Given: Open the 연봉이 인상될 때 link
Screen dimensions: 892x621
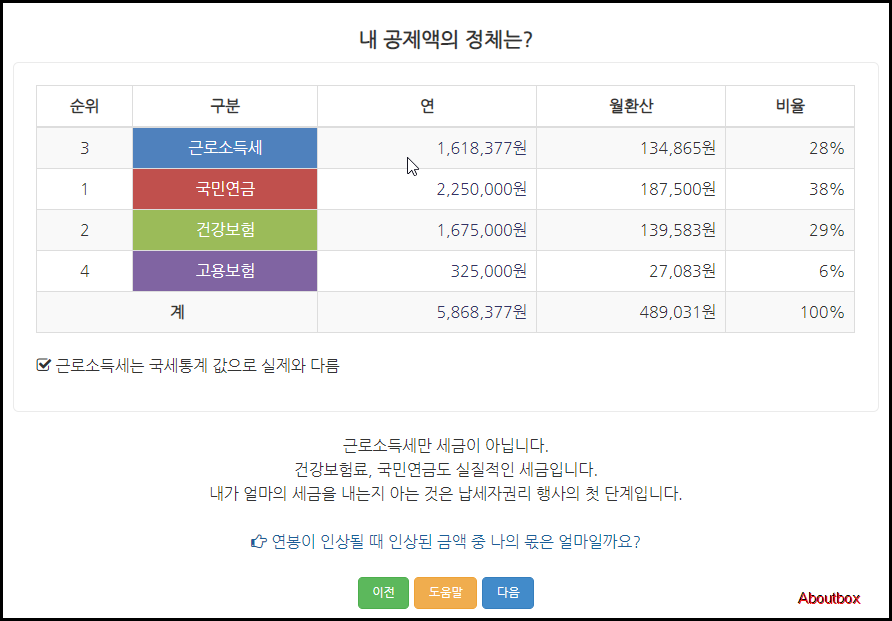Looking at the screenshot, I should pos(456,541).
